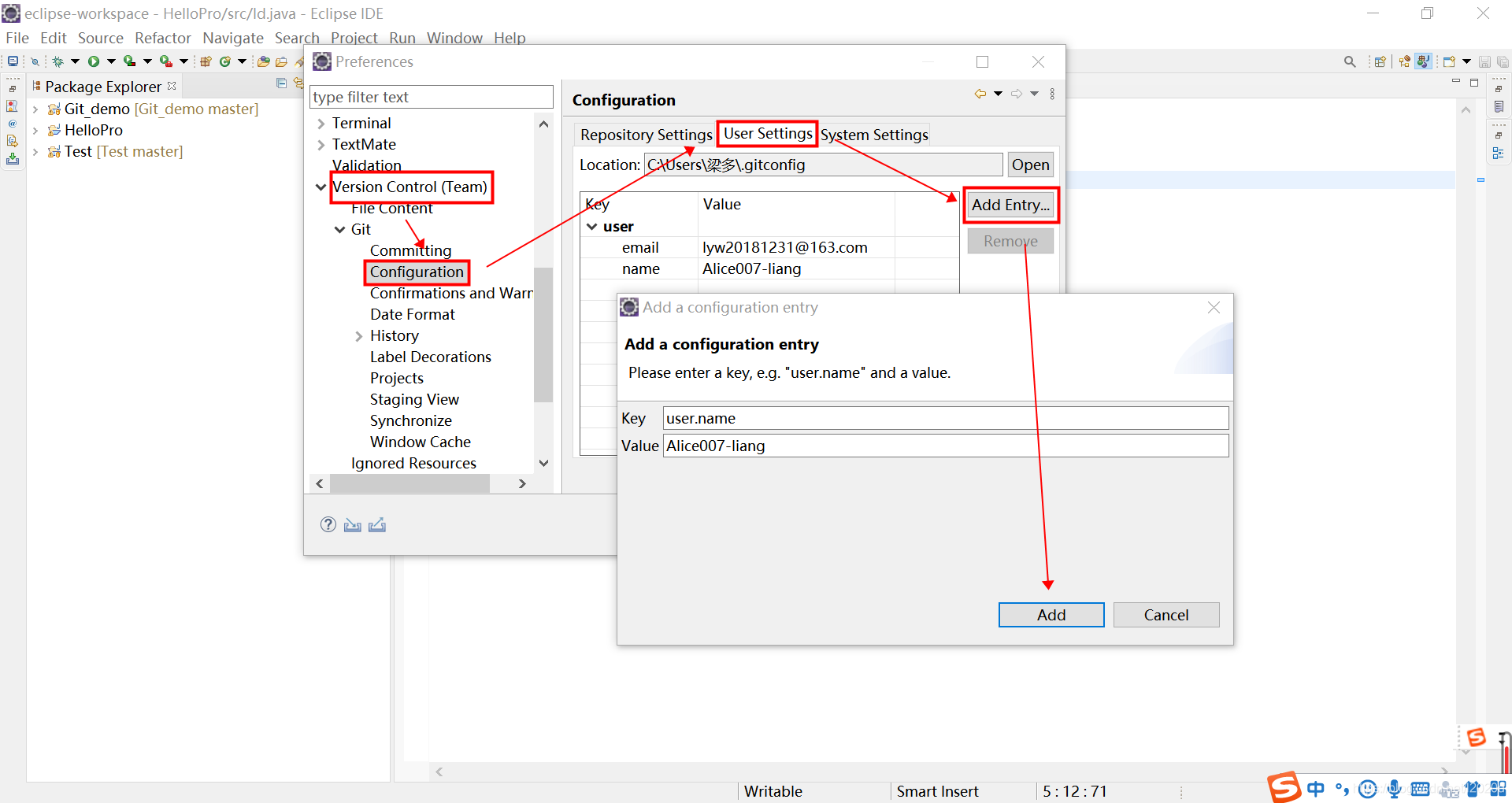Click the Package Explorer tab icon
1512x803 pixels.
pyautogui.click(x=37, y=86)
